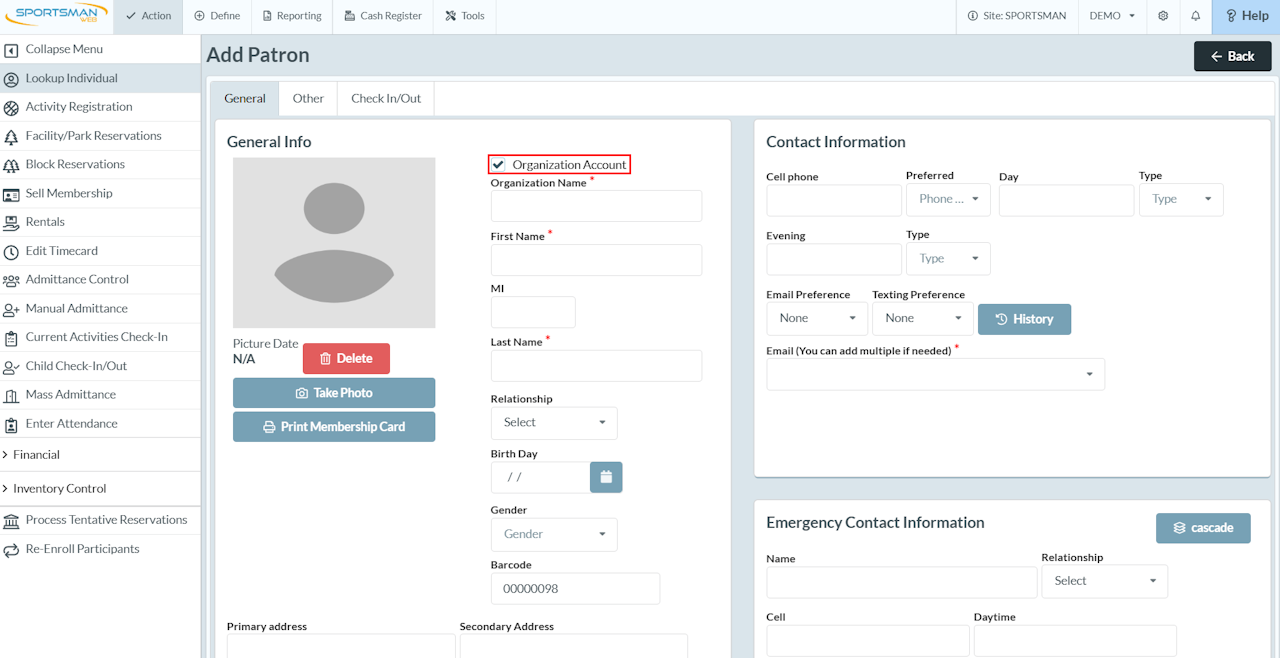The height and width of the screenshot is (658, 1280).
Task: Uncheck the Organization Account checkbox
Action: click(x=498, y=165)
